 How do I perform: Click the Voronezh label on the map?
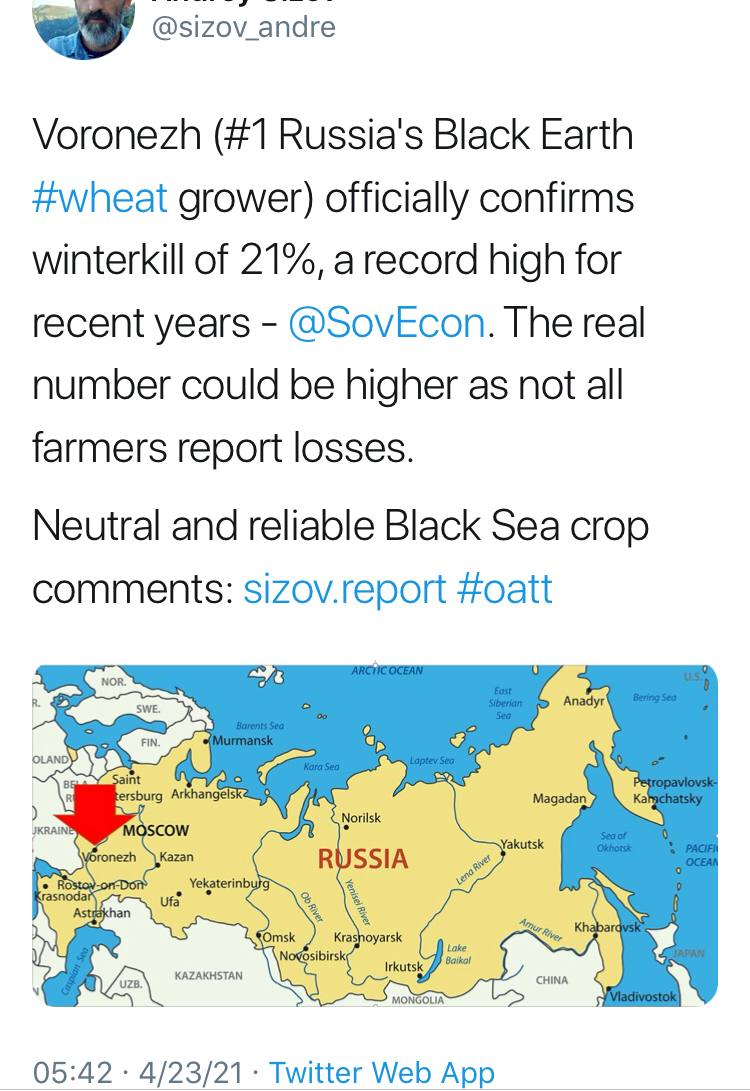(109, 858)
